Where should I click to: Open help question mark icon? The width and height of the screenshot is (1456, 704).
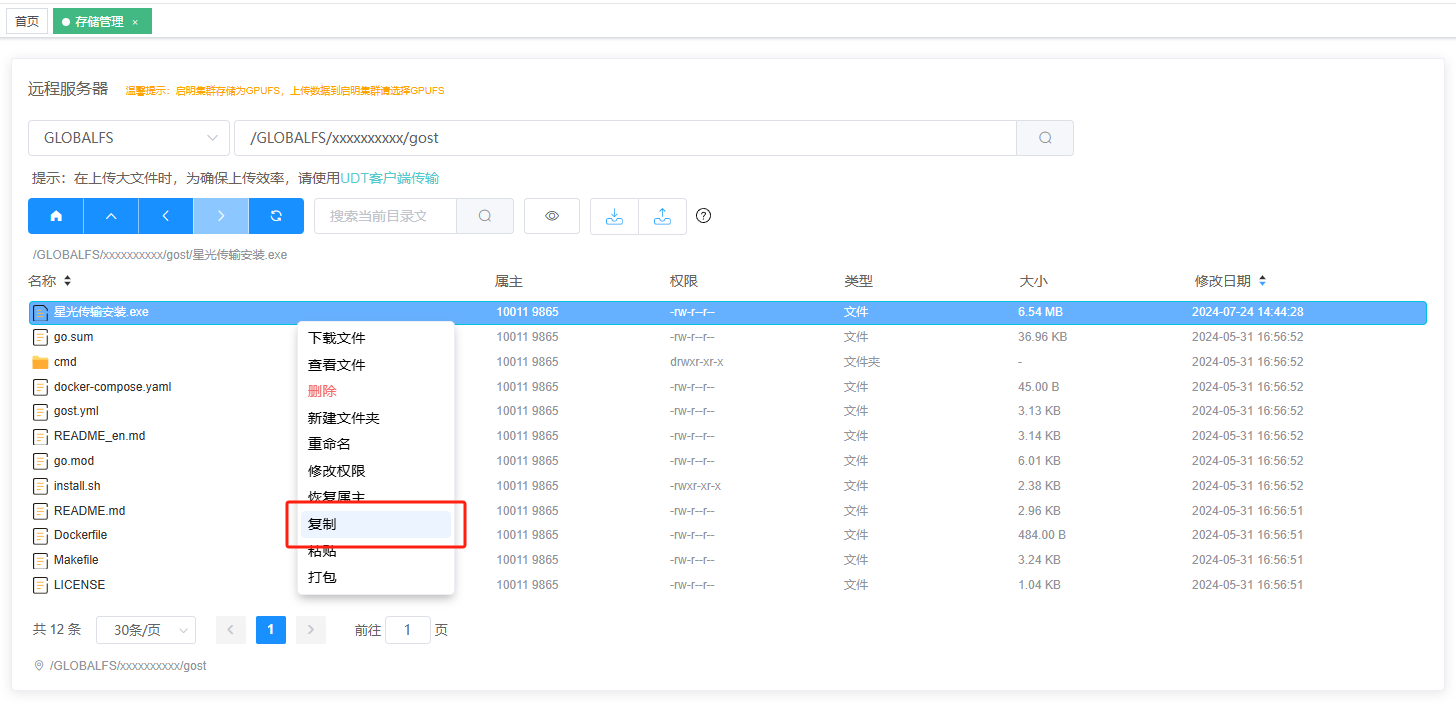(x=703, y=216)
